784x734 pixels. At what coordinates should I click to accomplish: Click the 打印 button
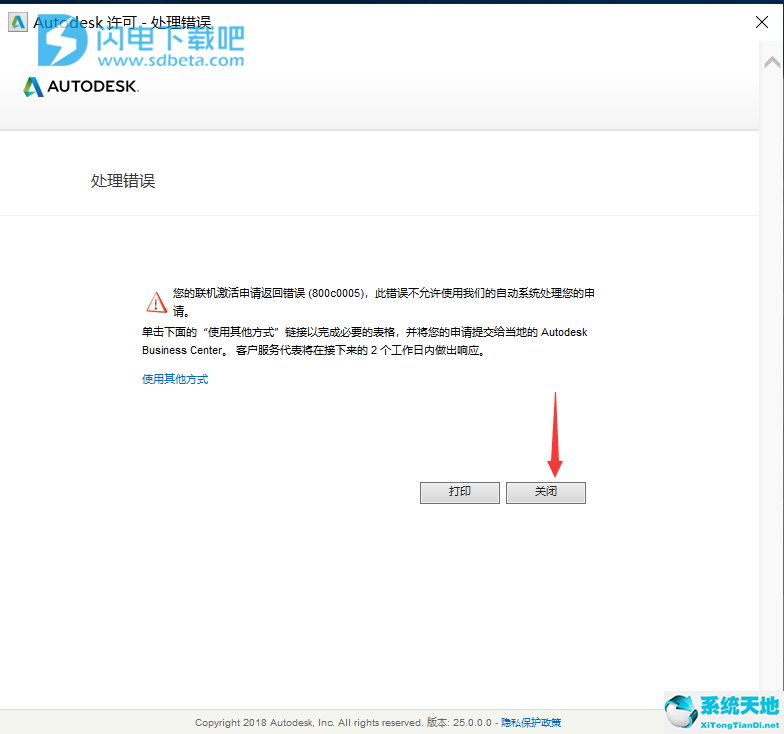tap(460, 492)
